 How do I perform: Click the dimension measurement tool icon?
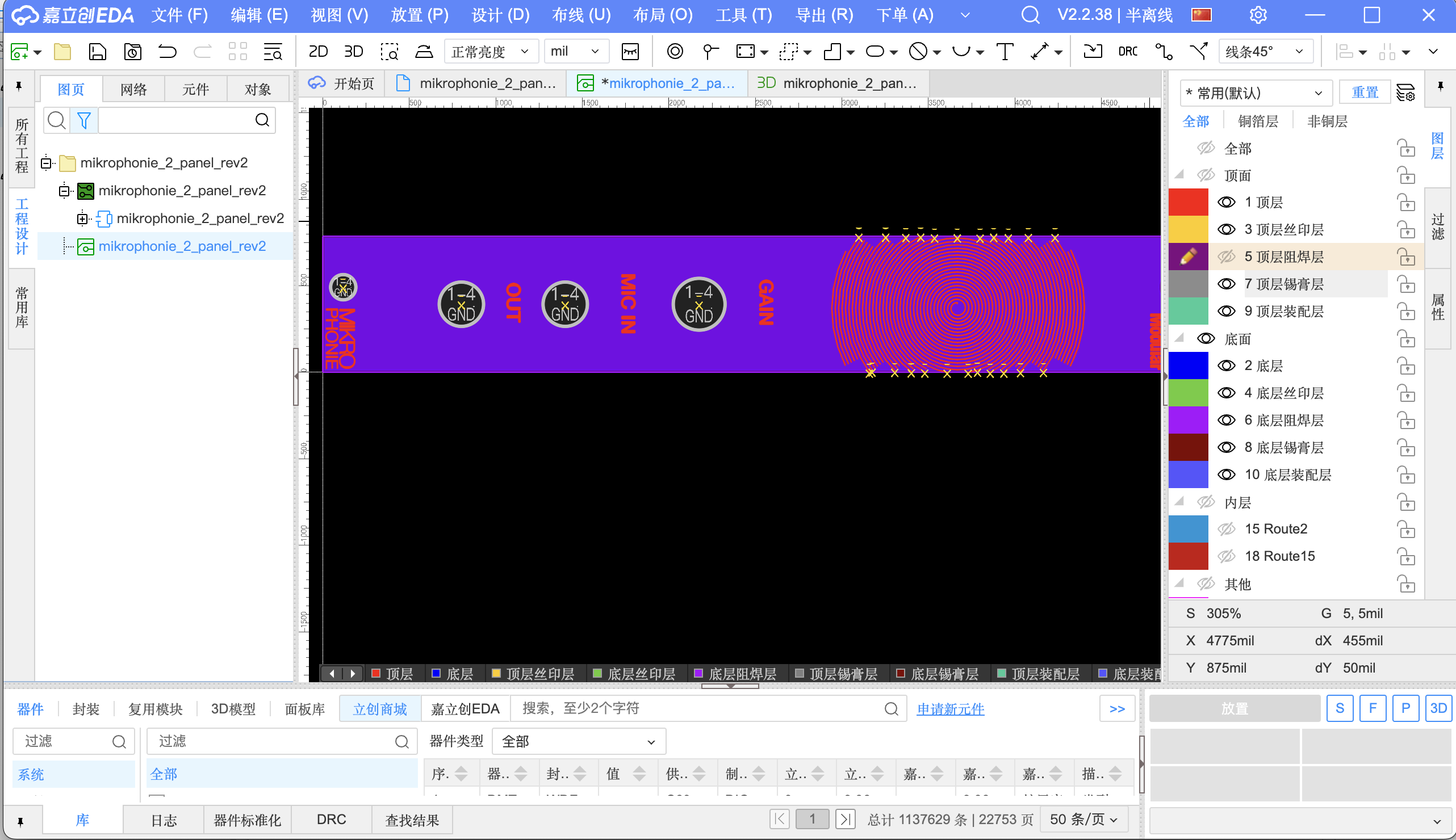[1039, 52]
